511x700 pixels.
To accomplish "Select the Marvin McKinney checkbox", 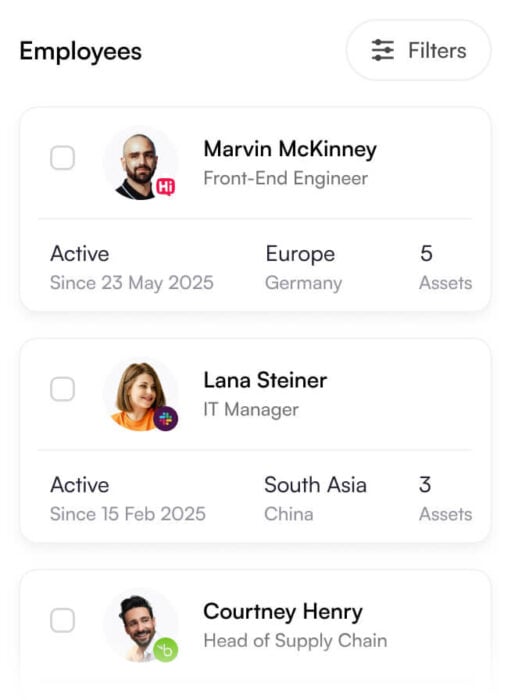I will [x=62, y=158].
